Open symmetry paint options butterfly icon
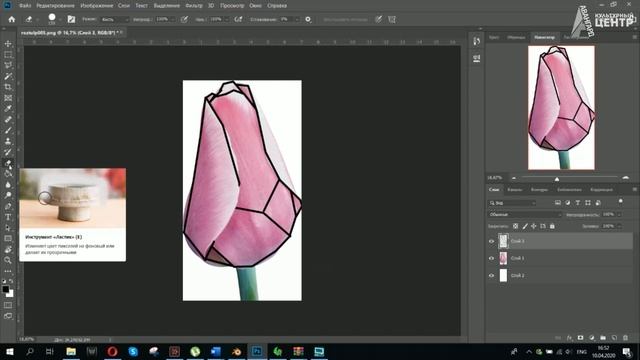The height and width of the screenshot is (360, 640). click(392, 19)
